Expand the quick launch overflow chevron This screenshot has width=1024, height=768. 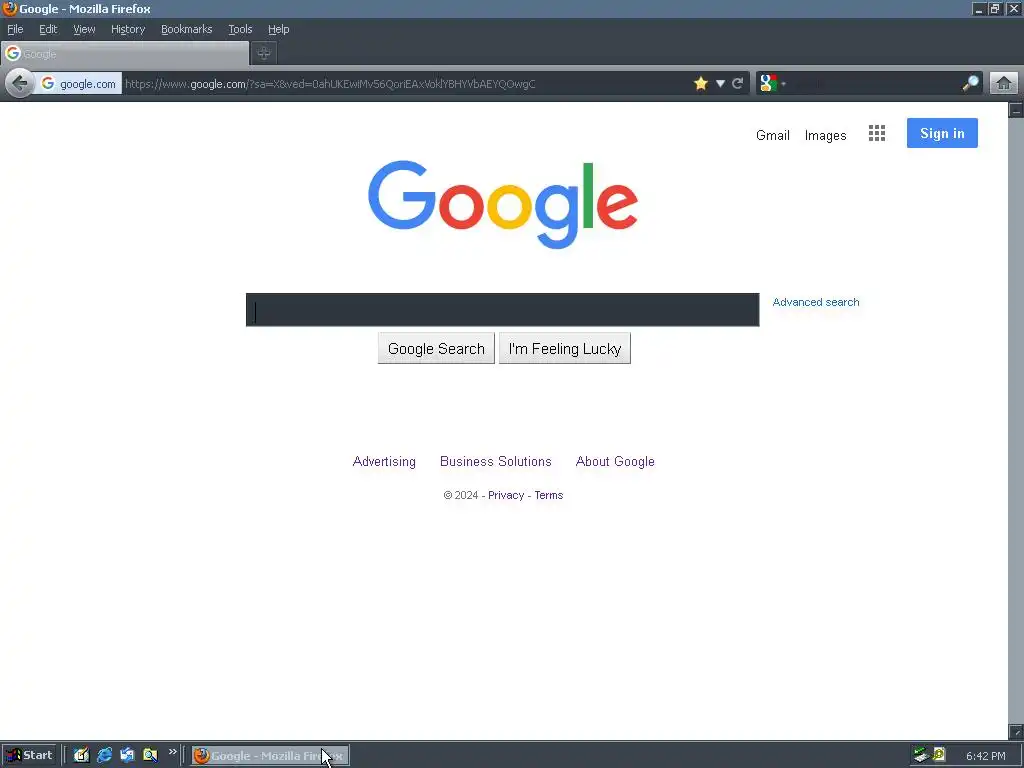(172, 752)
